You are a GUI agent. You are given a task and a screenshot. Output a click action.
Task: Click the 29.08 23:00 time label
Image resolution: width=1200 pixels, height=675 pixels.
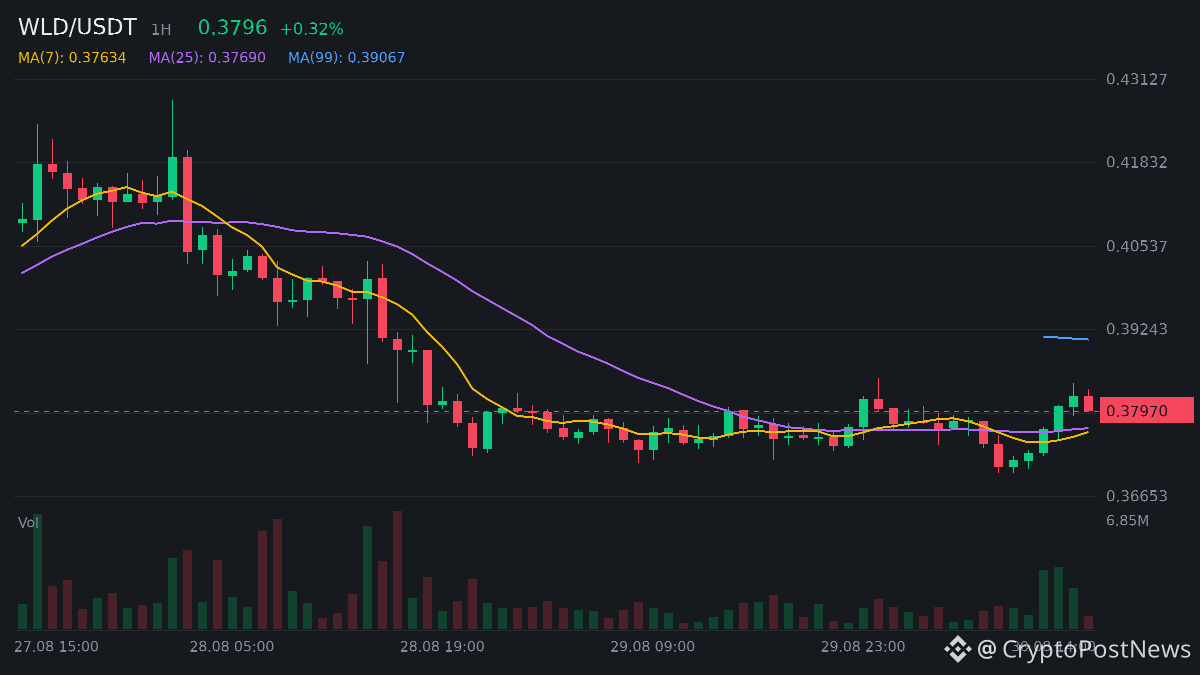pyautogui.click(x=863, y=647)
